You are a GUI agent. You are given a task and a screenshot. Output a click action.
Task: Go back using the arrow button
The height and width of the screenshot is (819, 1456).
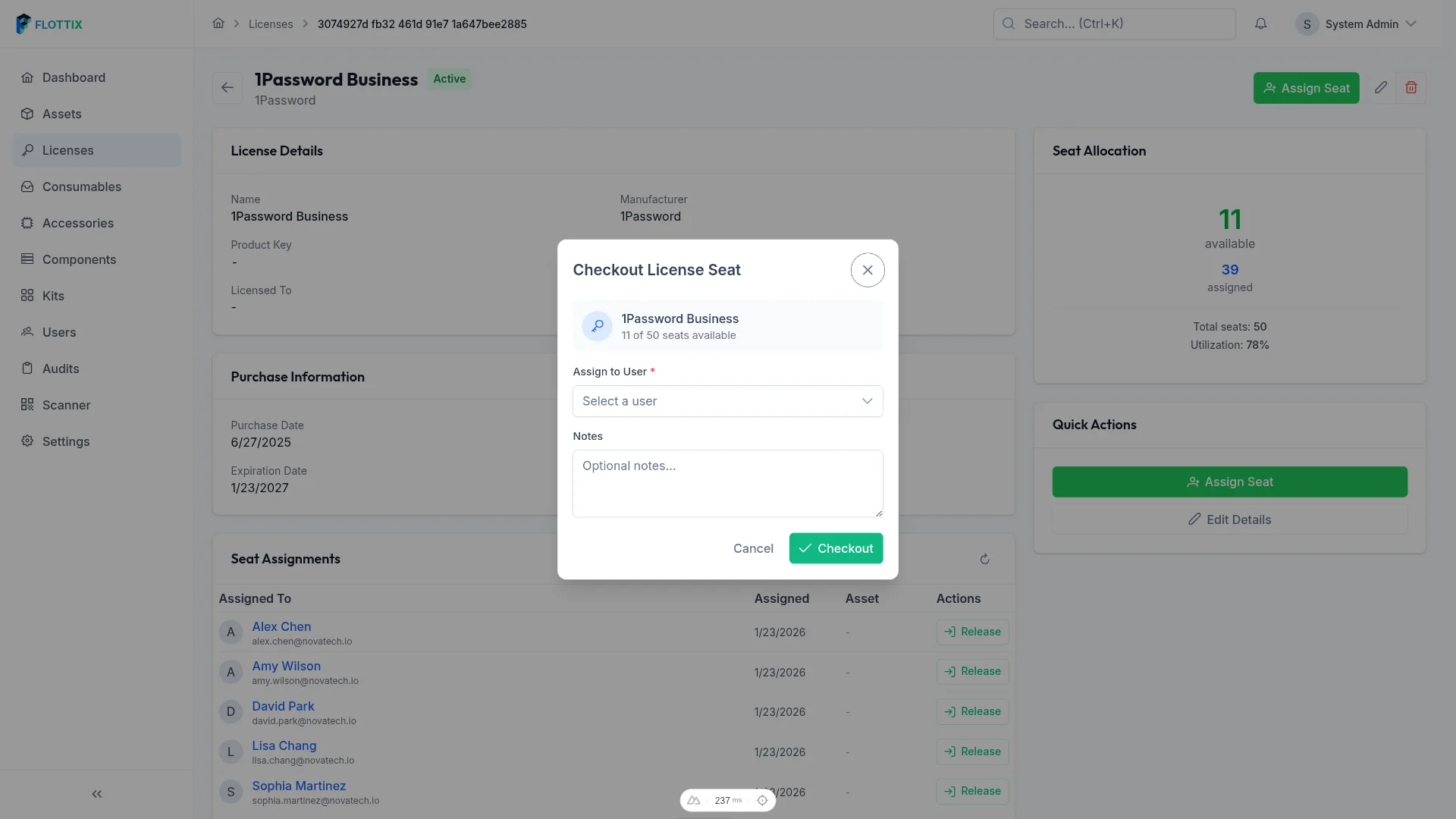click(x=227, y=88)
